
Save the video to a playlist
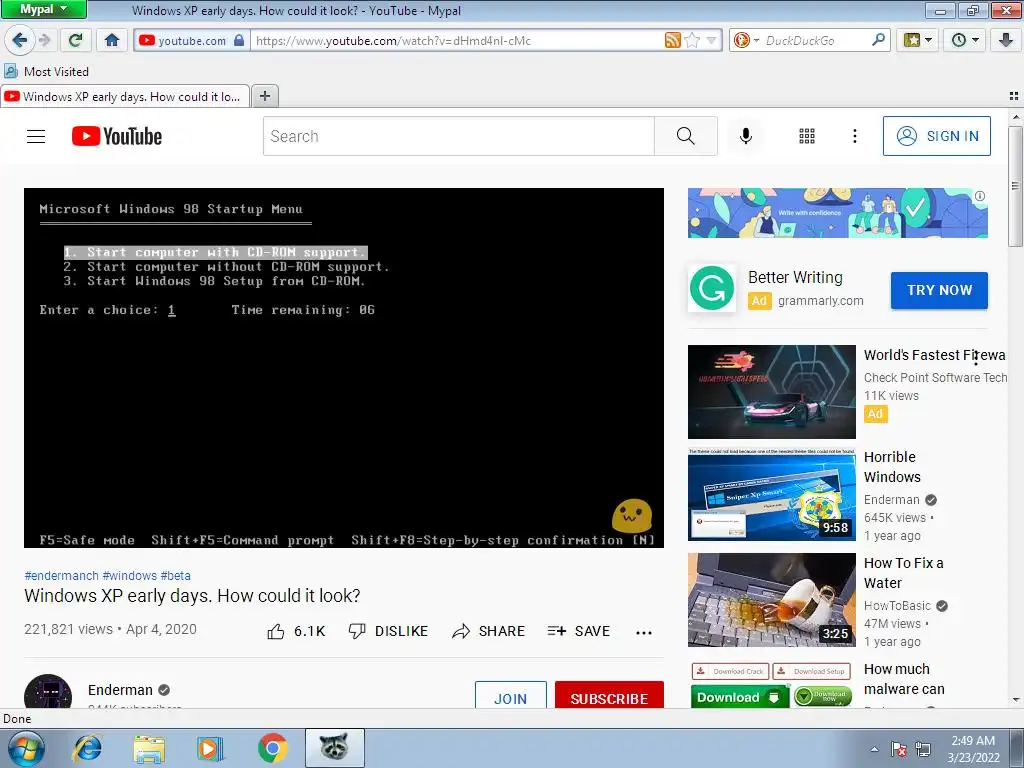tap(579, 632)
